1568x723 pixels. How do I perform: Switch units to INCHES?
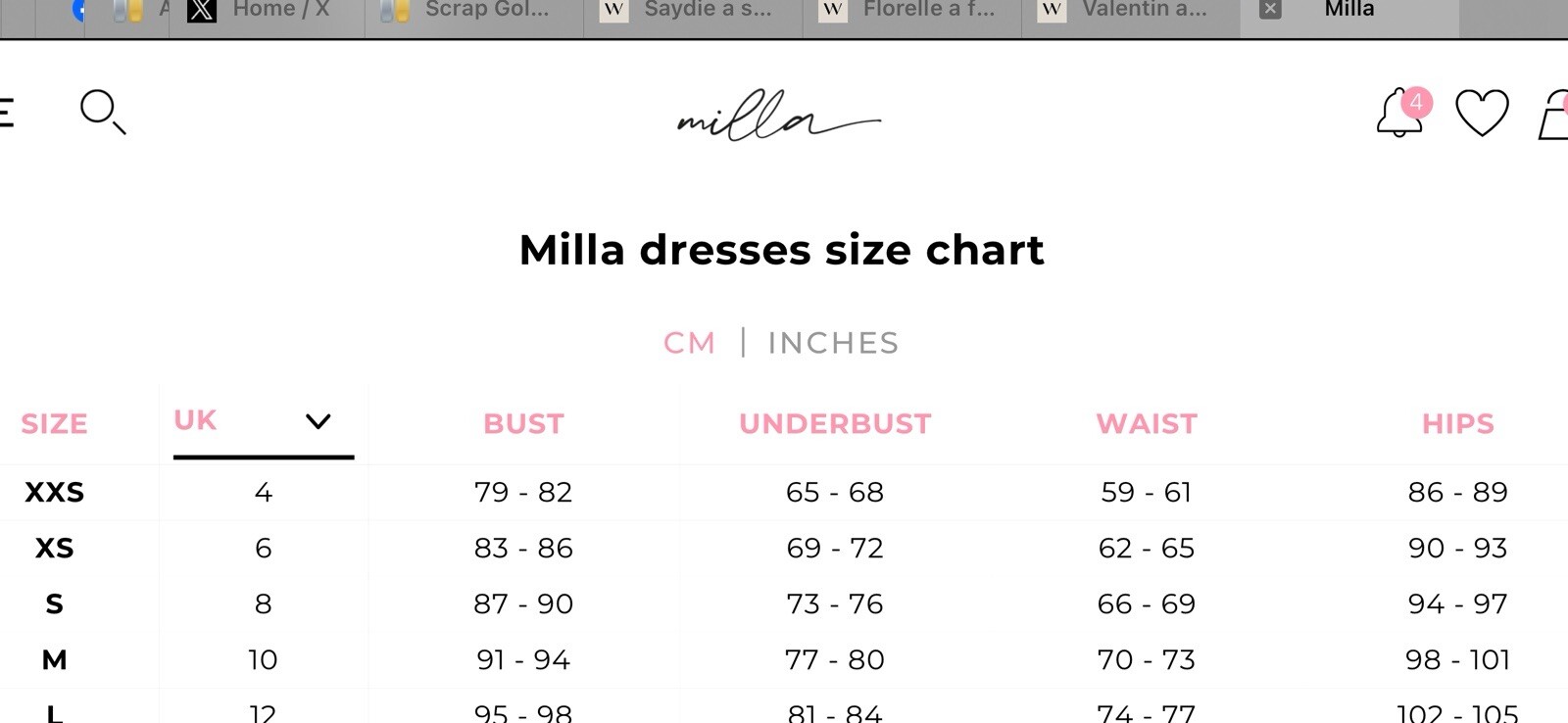tap(833, 343)
